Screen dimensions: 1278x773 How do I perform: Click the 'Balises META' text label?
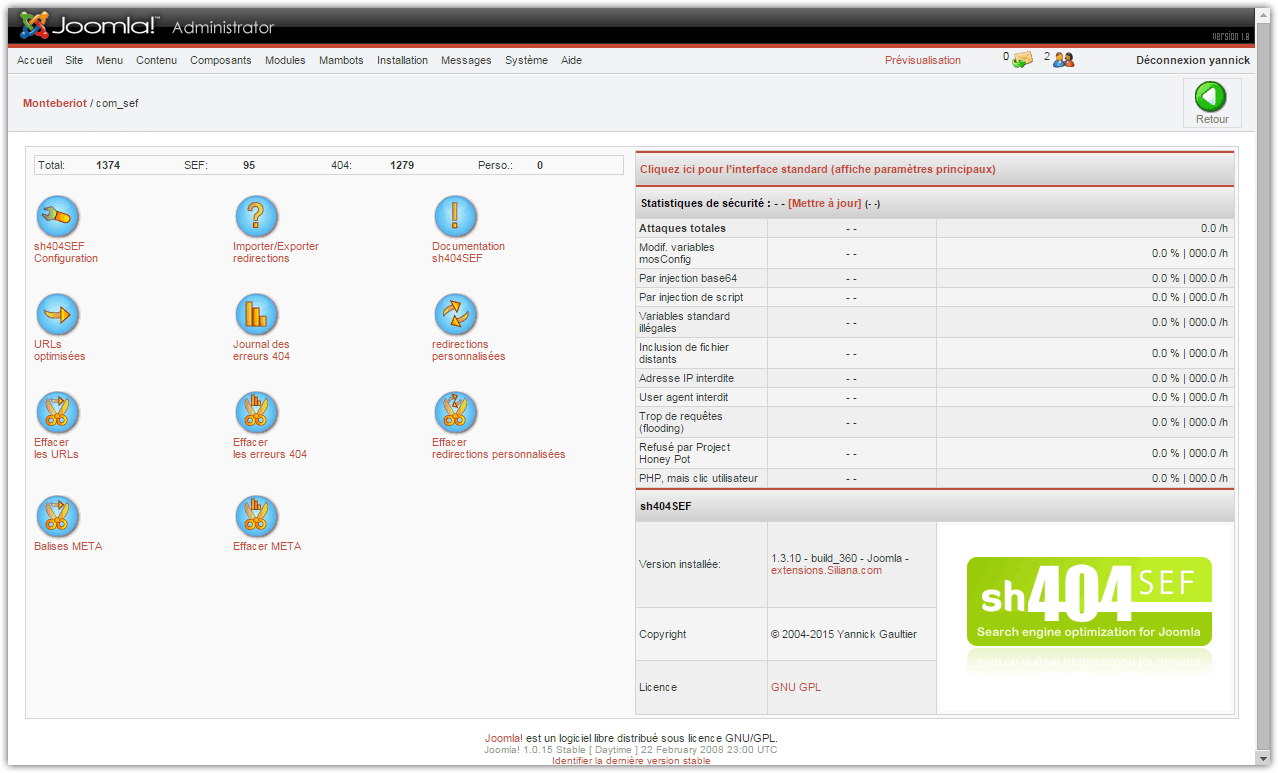tap(68, 546)
